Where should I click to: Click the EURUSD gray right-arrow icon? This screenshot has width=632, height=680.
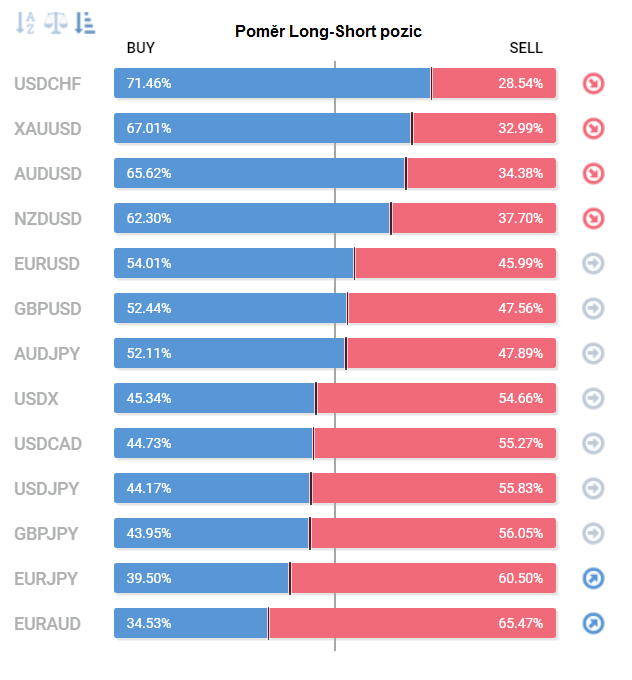(594, 264)
